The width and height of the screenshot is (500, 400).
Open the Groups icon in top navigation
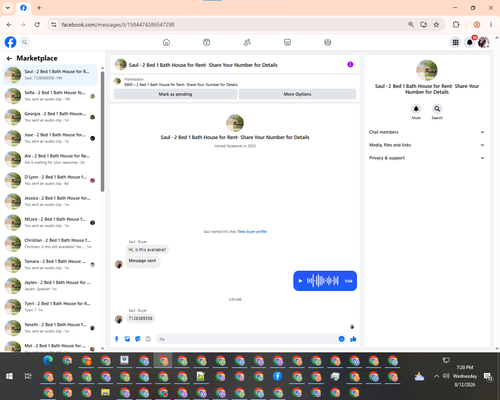tap(328, 42)
